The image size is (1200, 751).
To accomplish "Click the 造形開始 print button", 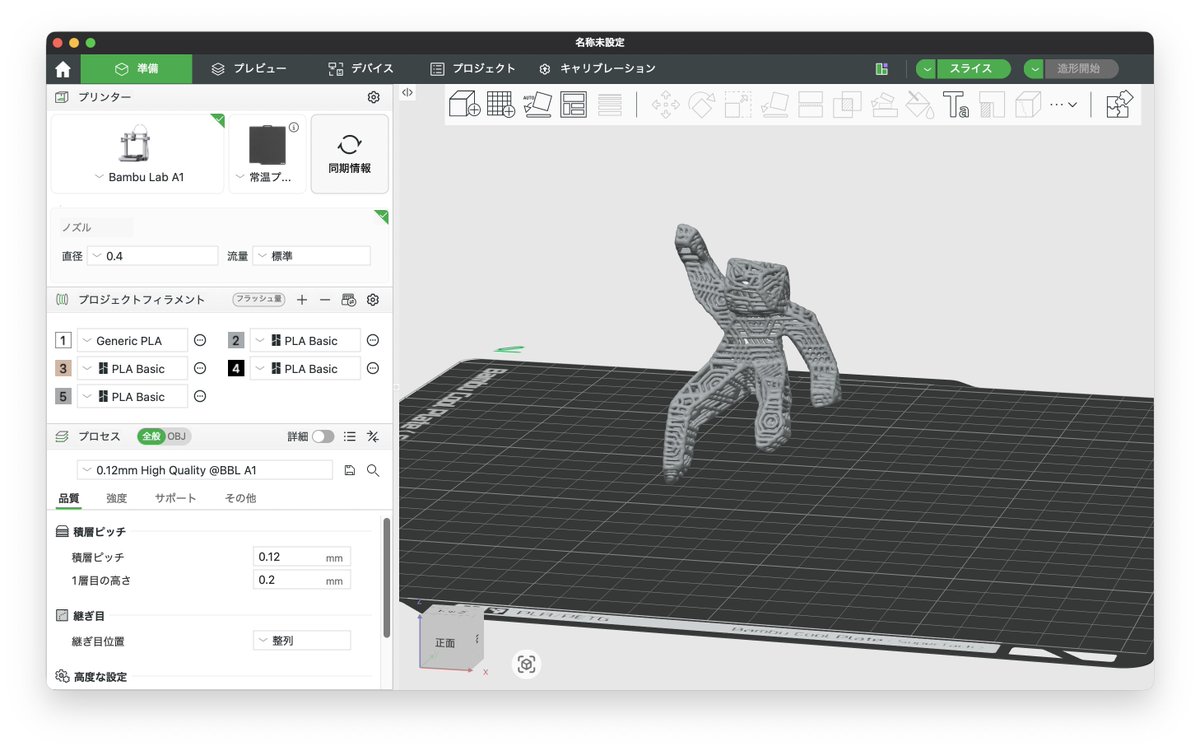I will click(x=1081, y=69).
